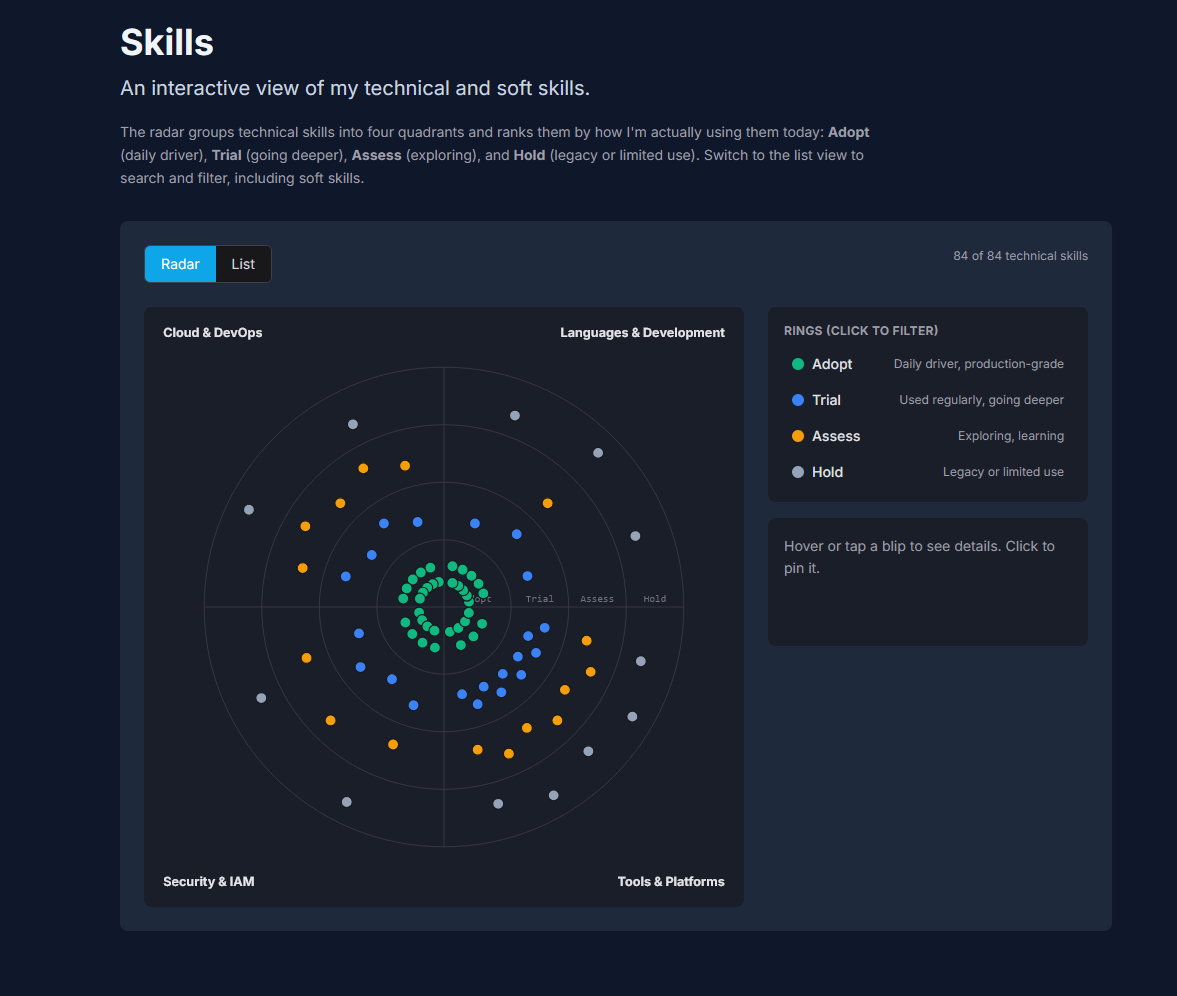Image resolution: width=1177 pixels, height=996 pixels.
Task: Click the 'Assess' ring label on radar axis
Action: click(597, 599)
